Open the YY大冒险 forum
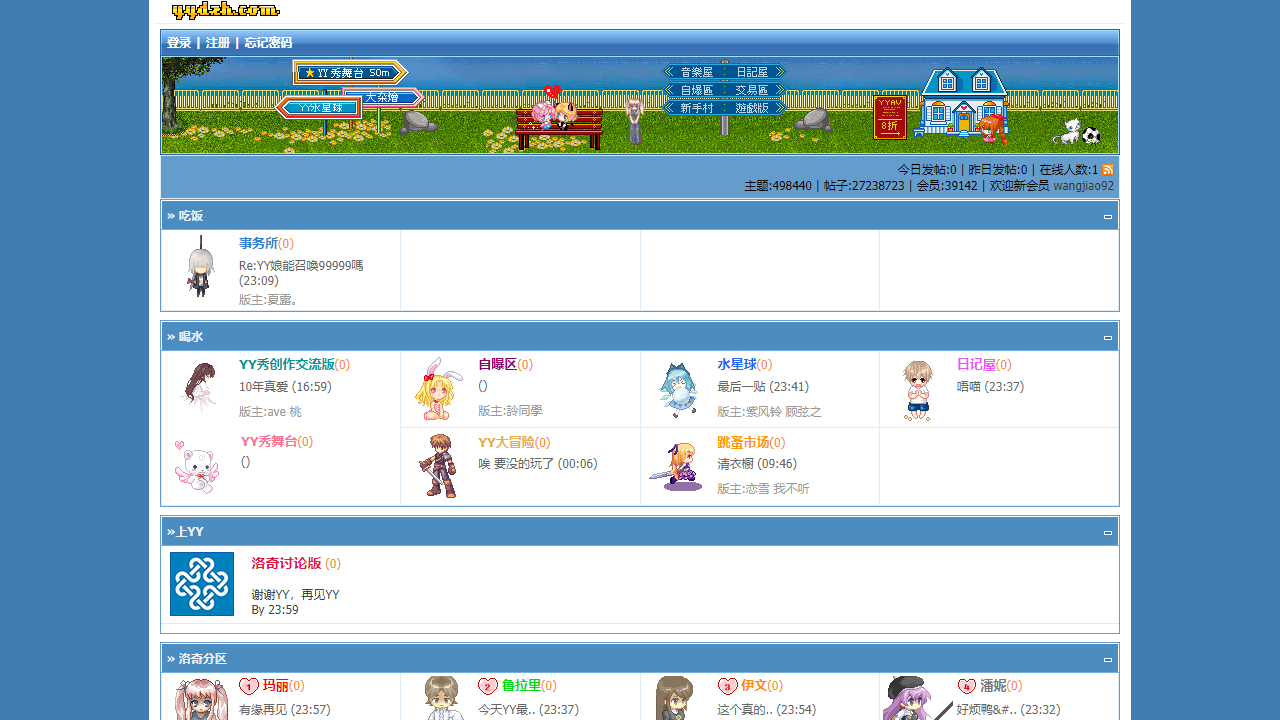The width and height of the screenshot is (1280, 720). (x=506, y=442)
